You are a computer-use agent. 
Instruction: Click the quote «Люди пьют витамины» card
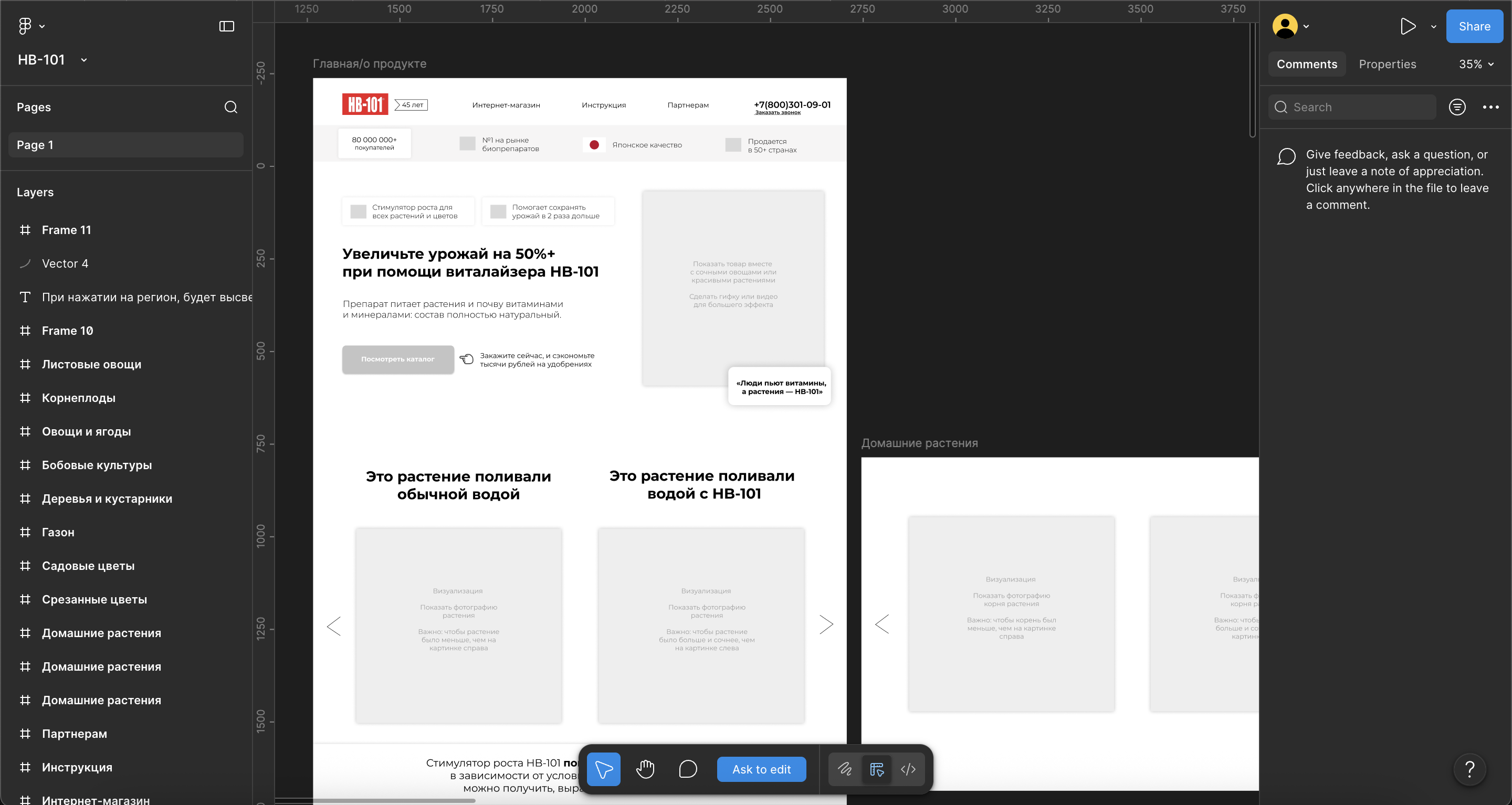click(x=780, y=387)
